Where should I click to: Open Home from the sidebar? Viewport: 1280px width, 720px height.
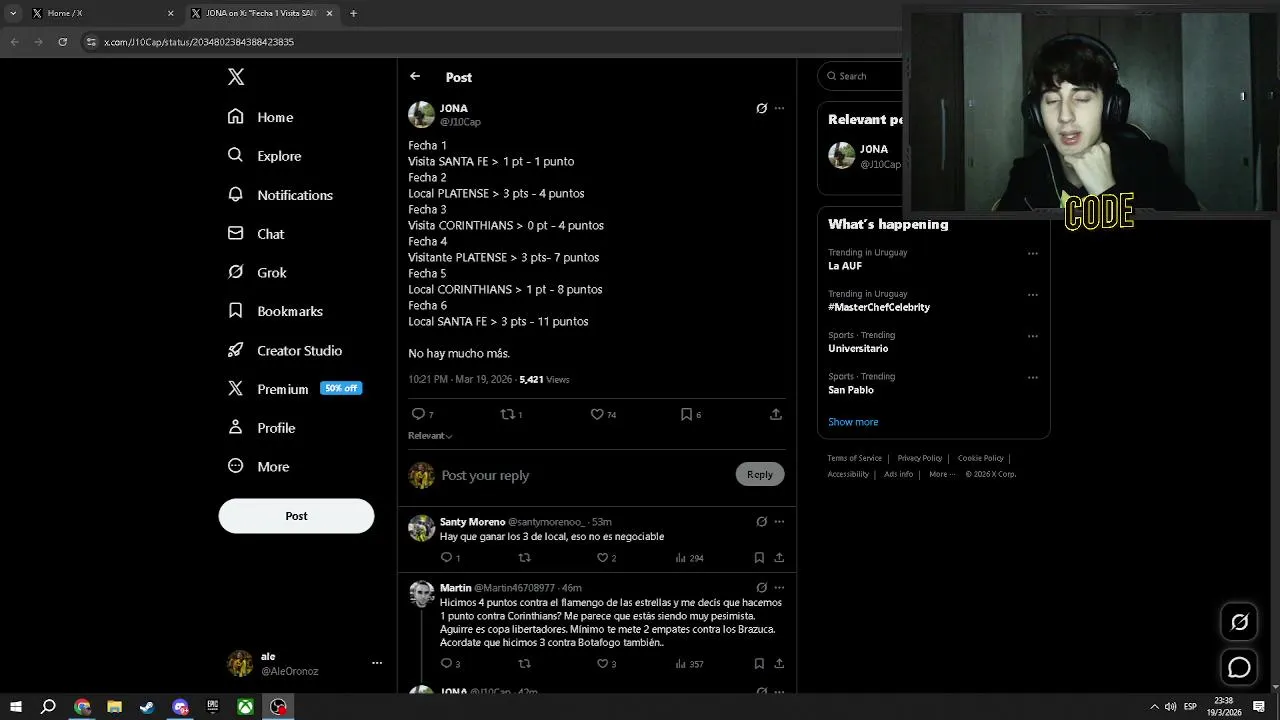pyautogui.click(x=260, y=117)
